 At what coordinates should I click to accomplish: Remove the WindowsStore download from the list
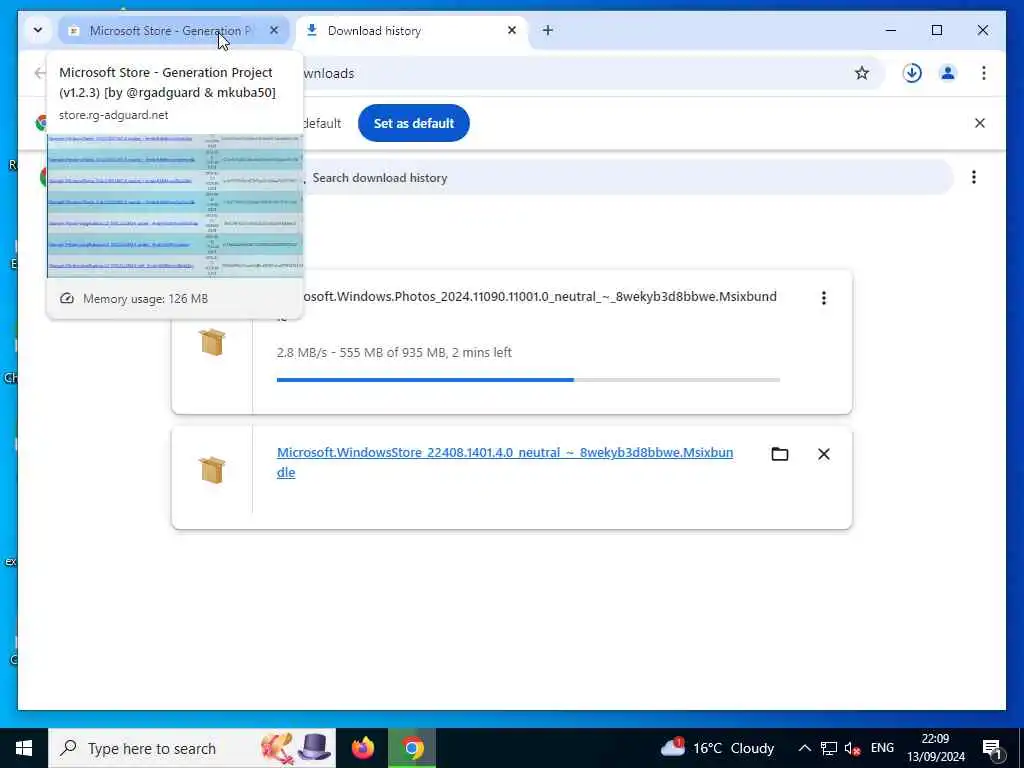[824, 454]
